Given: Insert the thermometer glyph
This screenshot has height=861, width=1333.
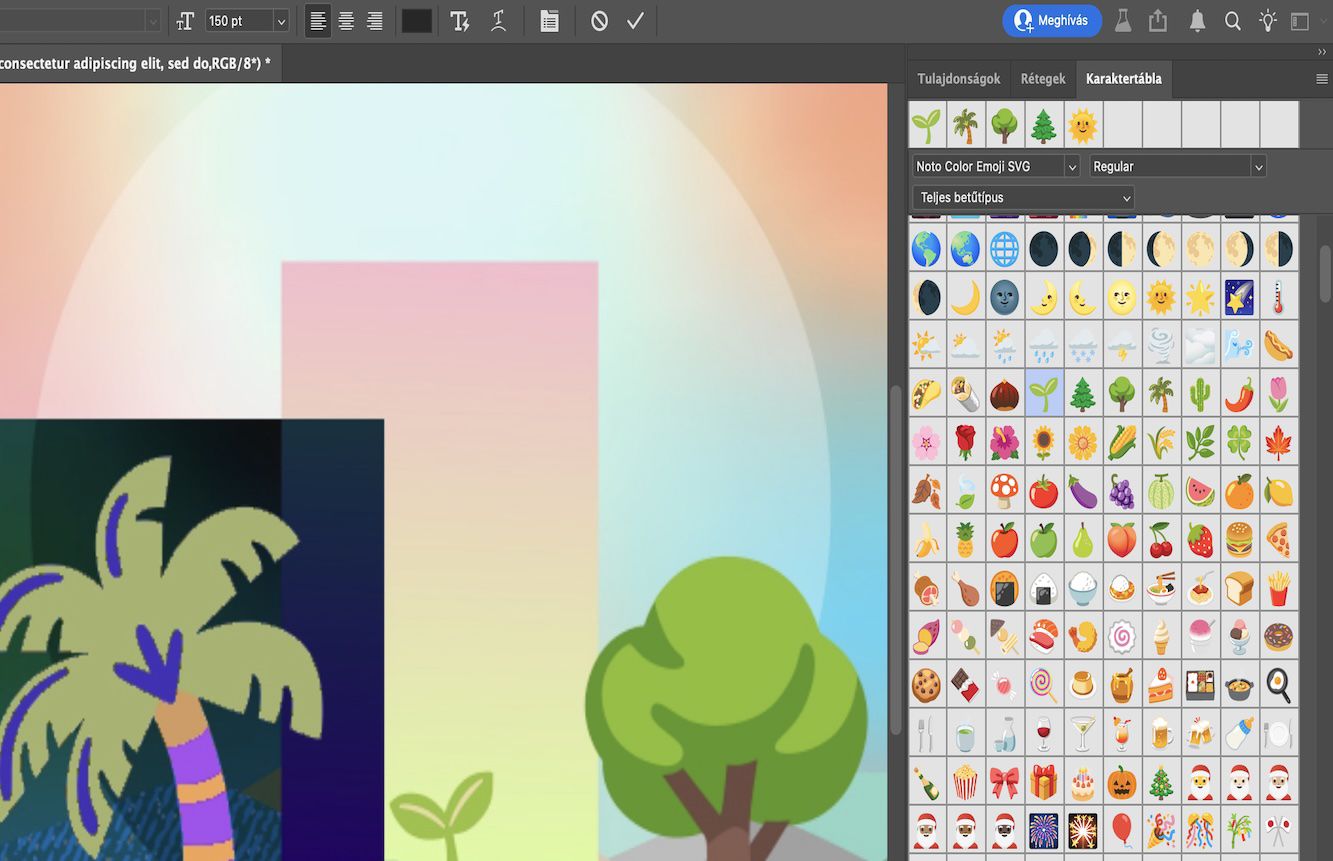Looking at the screenshot, I should tap(1278, 297).
